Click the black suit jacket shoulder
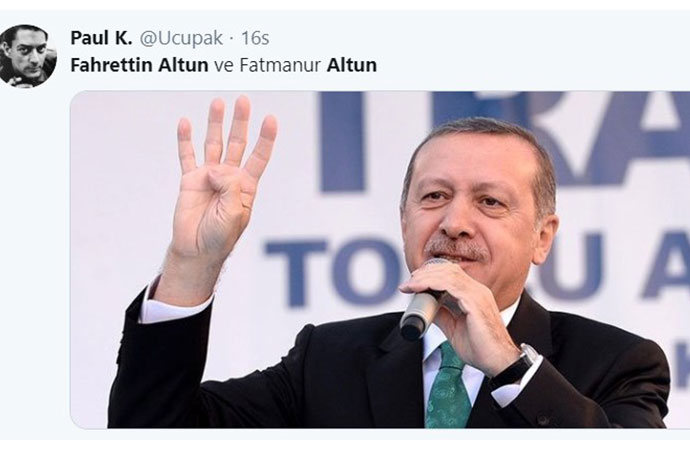Image resolution: width=690 pixels, height=450 pixels. (x=616, y=348)
